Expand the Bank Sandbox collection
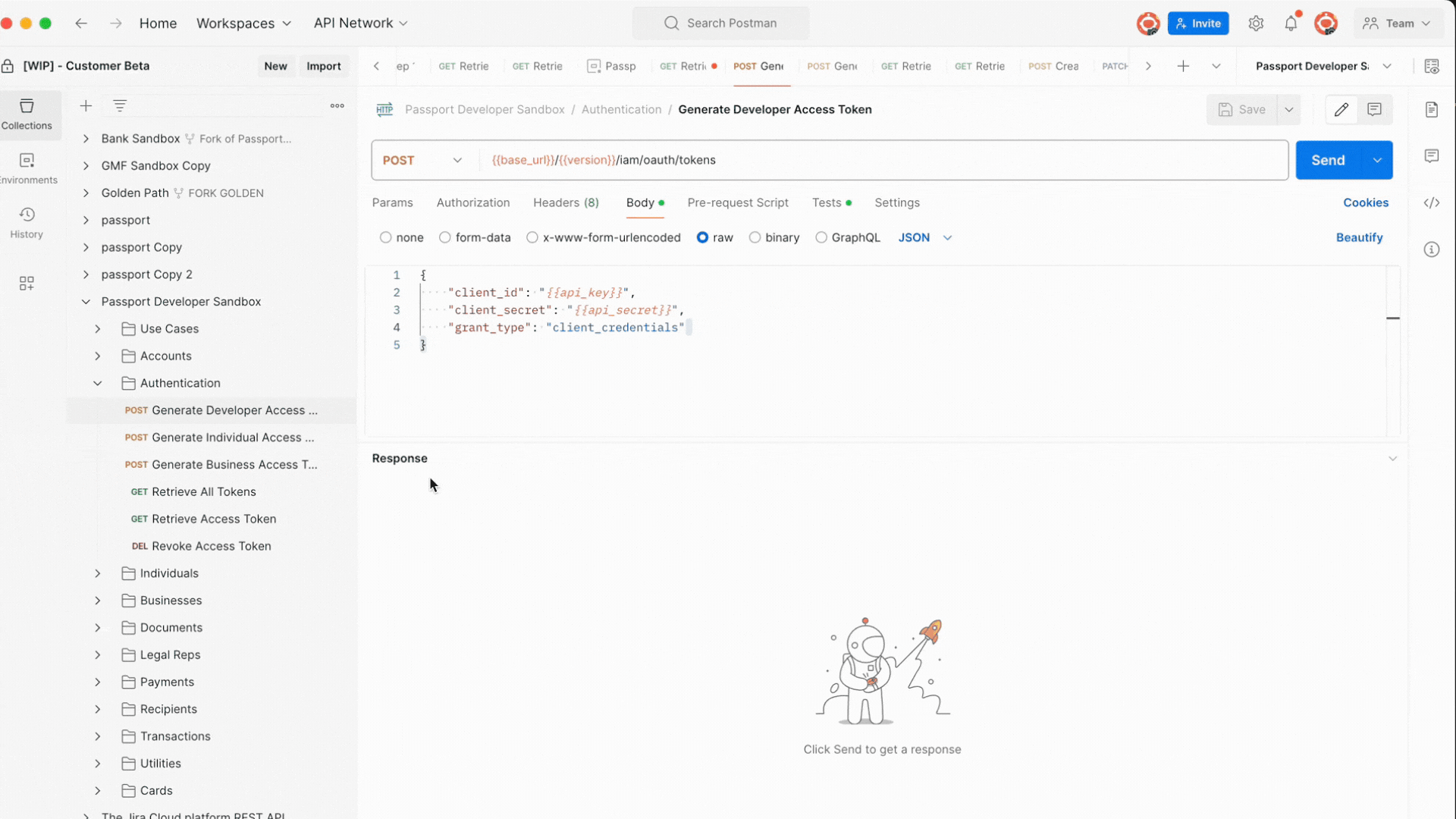This screenshot has height=819, width=1456. pos(86,139)
